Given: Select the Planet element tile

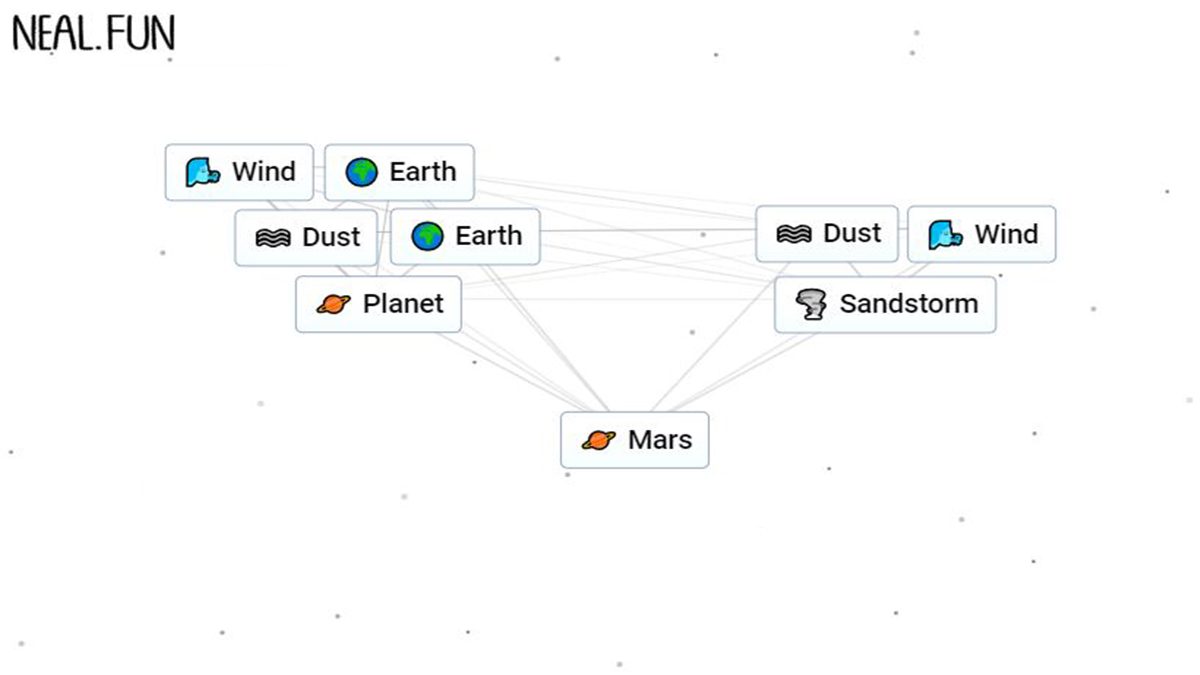Looking at the screenshot, I should click(378, 304).
